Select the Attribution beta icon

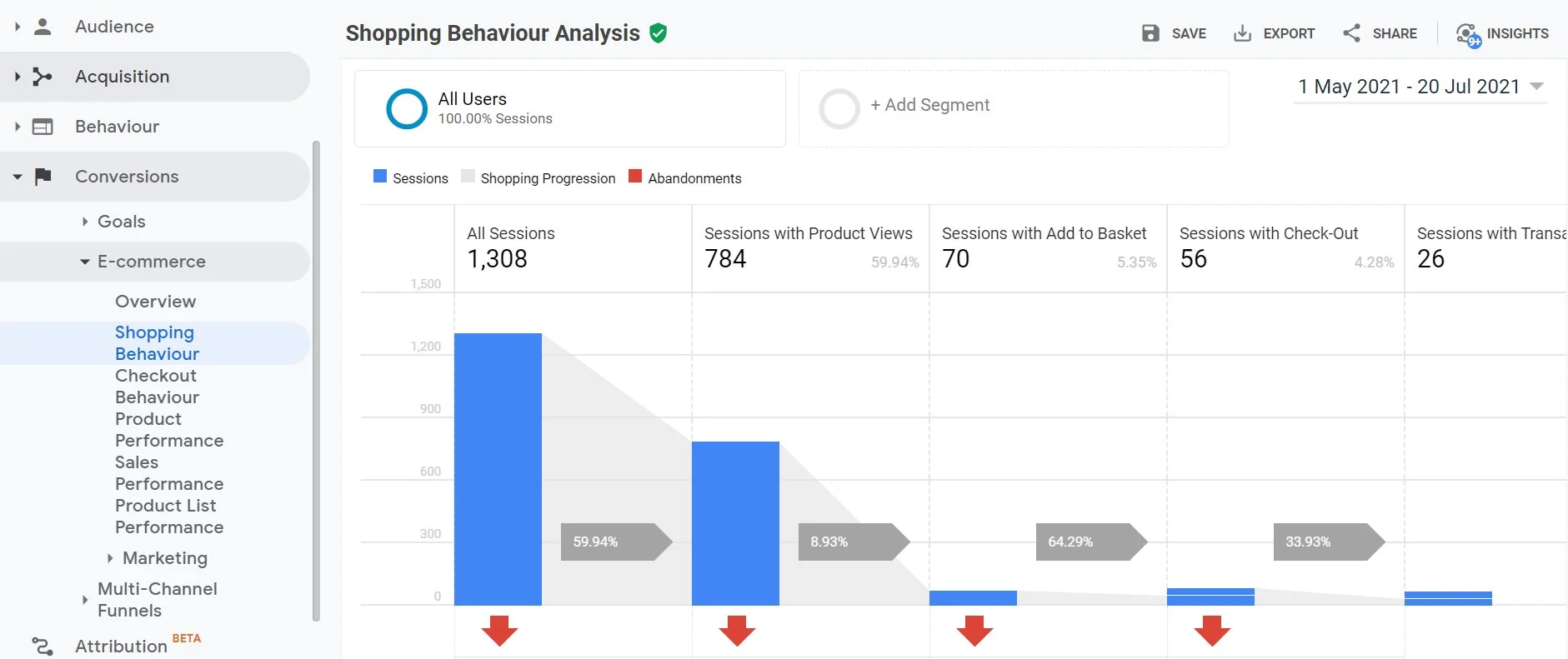coord(42,644)
